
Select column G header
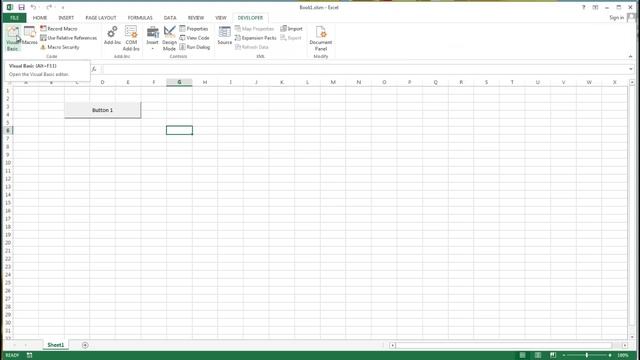(179, 82)
